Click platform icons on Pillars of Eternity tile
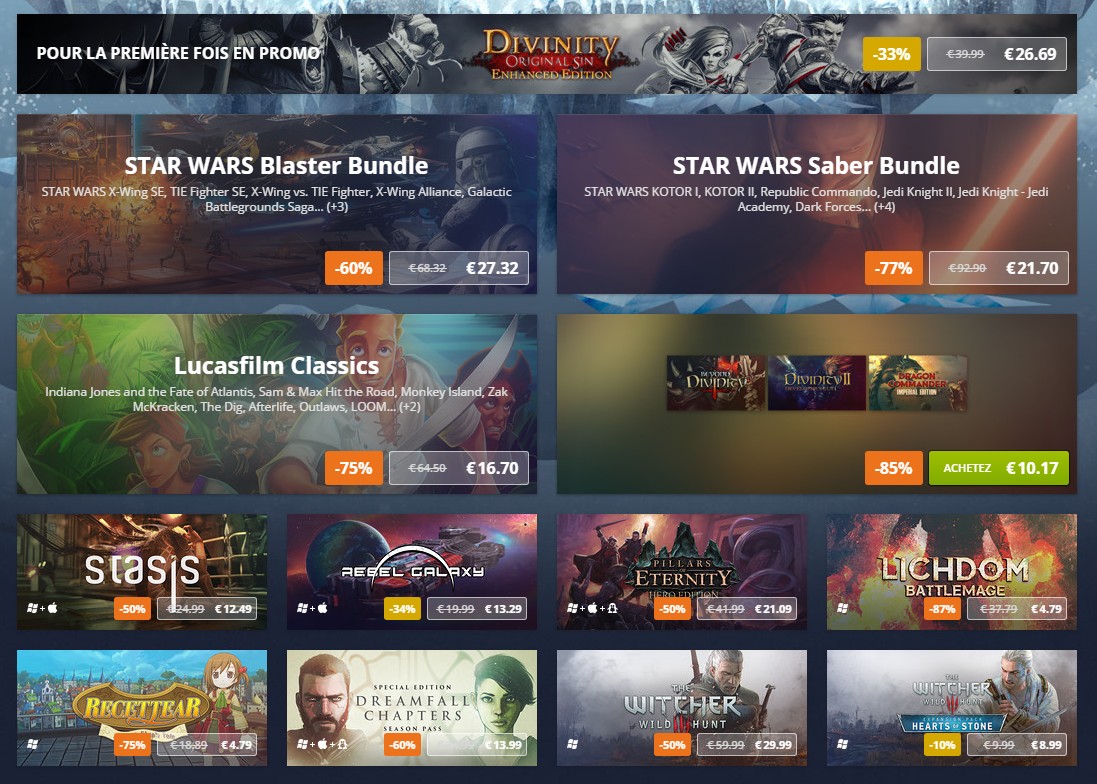The image size is (1097, 784). [592, 608]
